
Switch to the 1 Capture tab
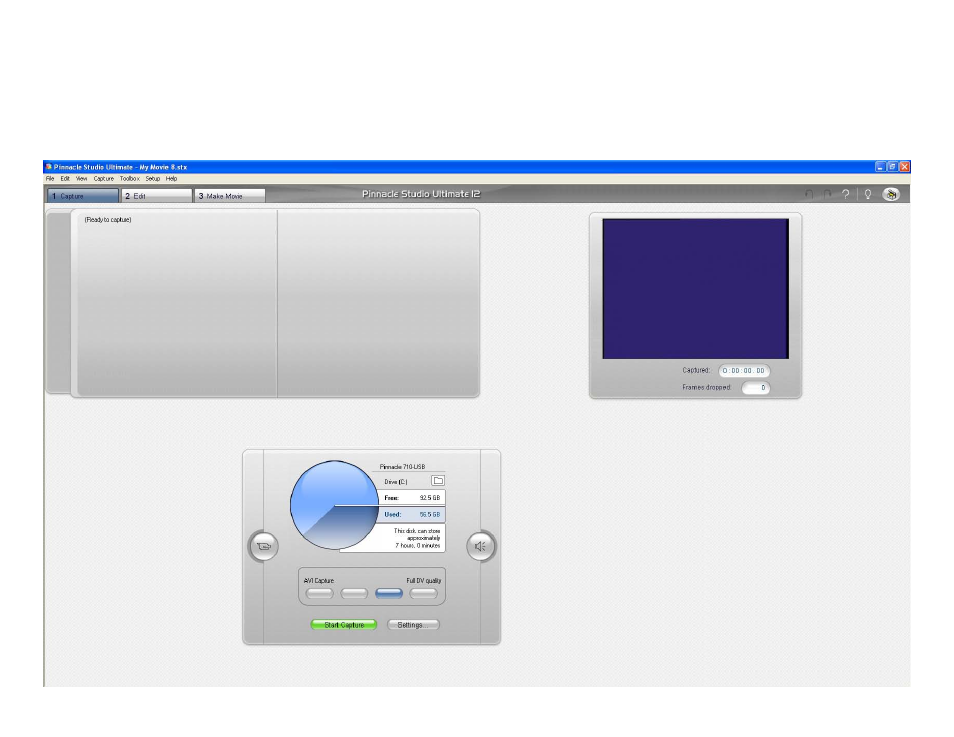point(83,195)
